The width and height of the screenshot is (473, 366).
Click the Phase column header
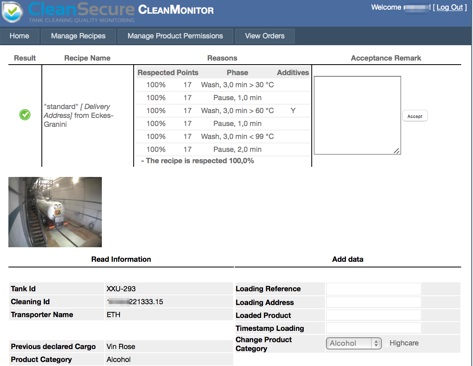[x=237, y=73]
